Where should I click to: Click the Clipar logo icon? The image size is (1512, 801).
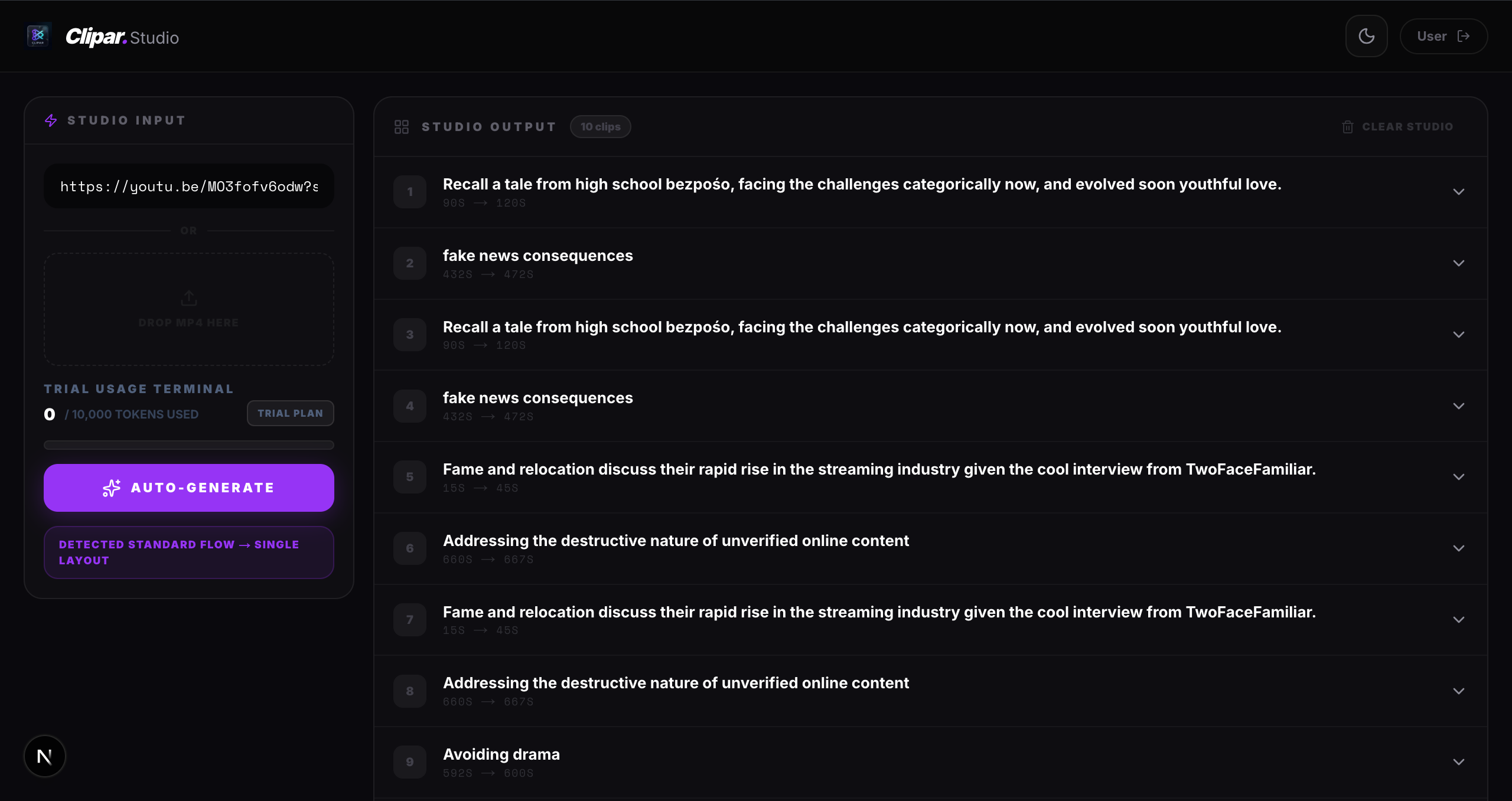point(38,36)
